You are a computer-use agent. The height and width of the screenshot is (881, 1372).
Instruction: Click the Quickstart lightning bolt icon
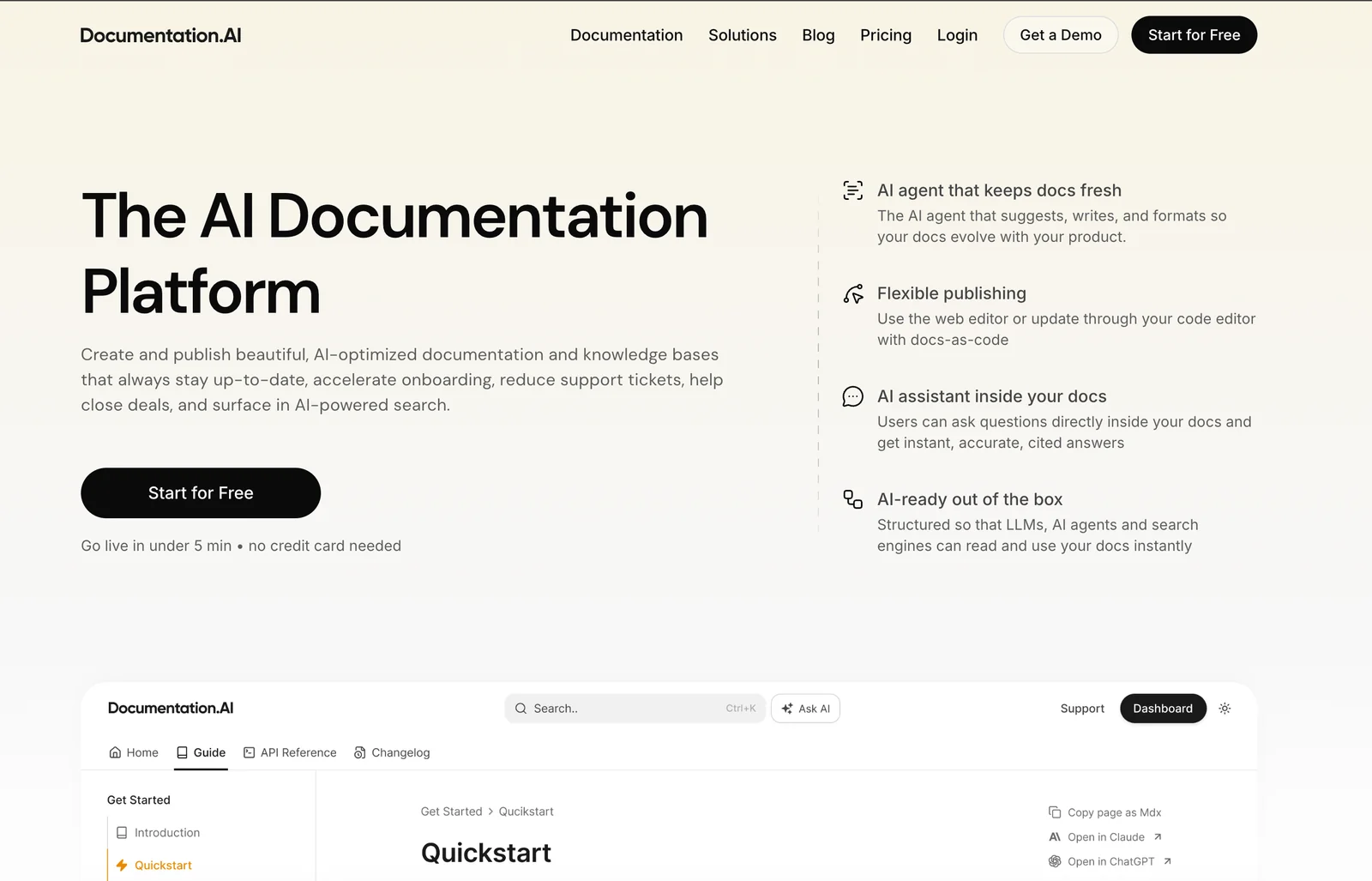[121, 865]
